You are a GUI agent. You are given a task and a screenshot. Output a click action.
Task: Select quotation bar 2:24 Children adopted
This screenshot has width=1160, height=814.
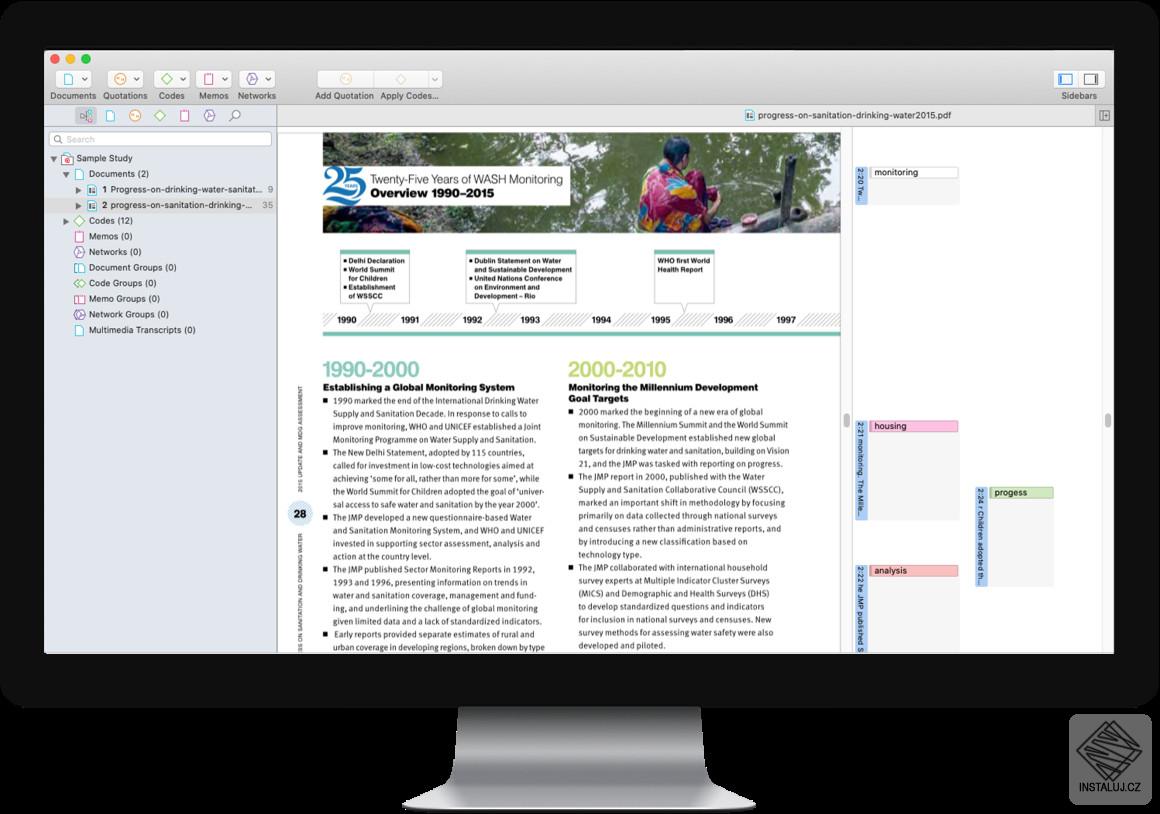coord(981,536)
